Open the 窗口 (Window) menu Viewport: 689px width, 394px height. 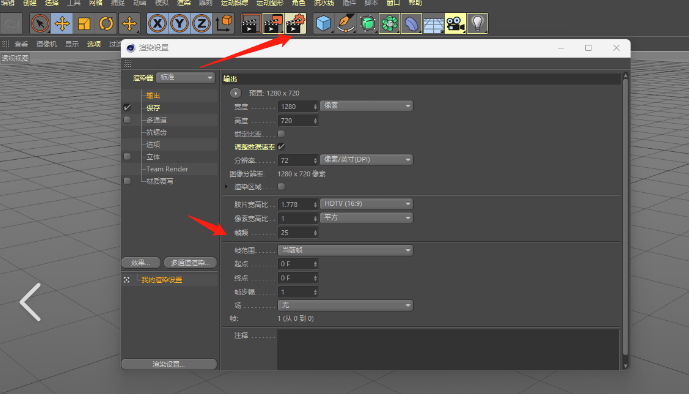(393, 3)
